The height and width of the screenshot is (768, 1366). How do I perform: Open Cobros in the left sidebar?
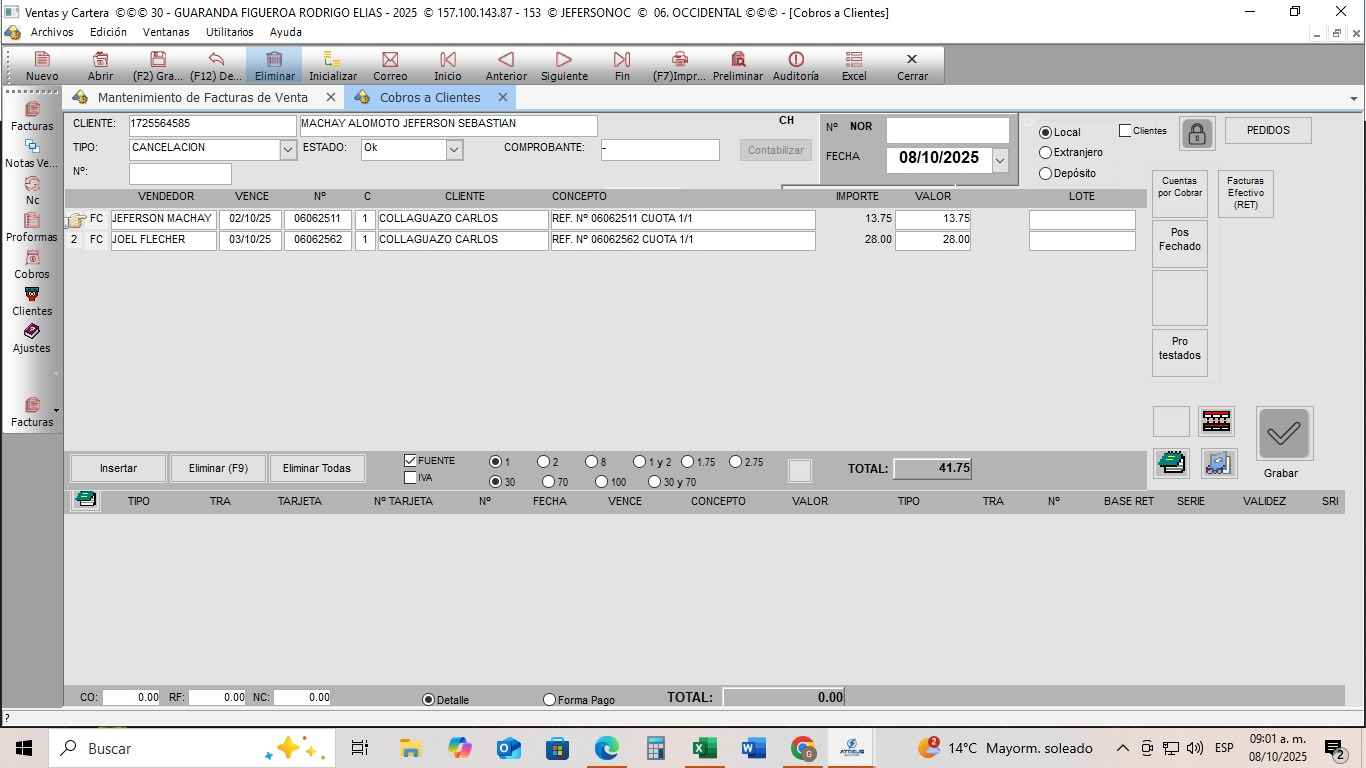pyautogui.click(x=32, y=264)
